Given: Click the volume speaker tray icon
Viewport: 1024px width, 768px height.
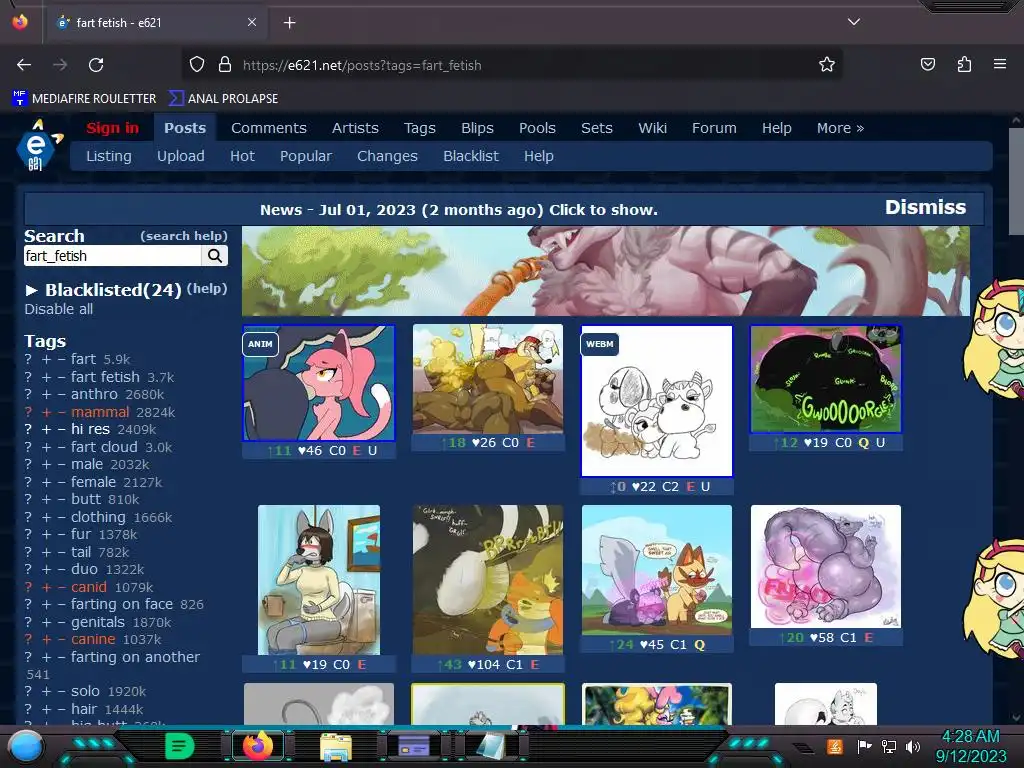Looking at the screenshot, I should pyautogui.click(x=913, y=746).
